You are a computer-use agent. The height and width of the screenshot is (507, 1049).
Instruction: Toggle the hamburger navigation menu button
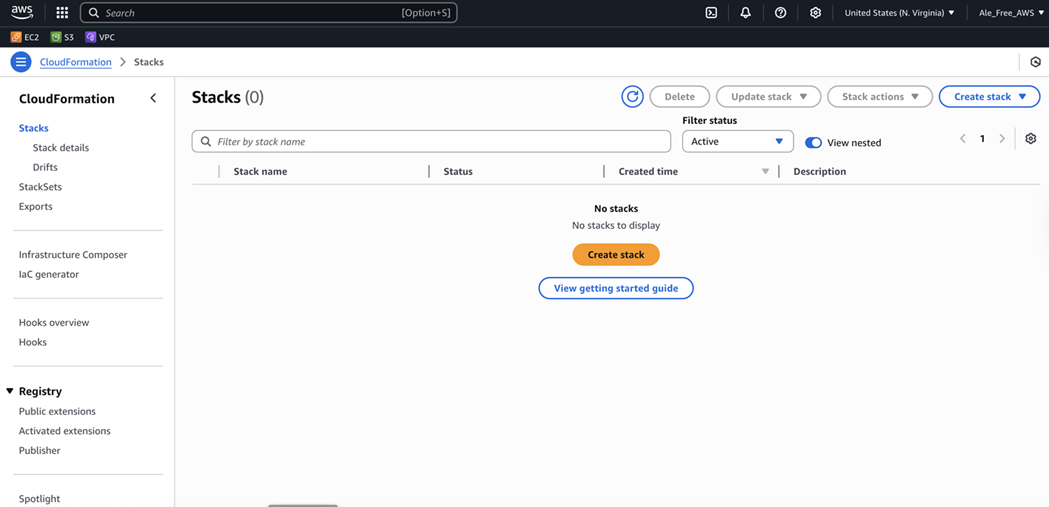21,62
